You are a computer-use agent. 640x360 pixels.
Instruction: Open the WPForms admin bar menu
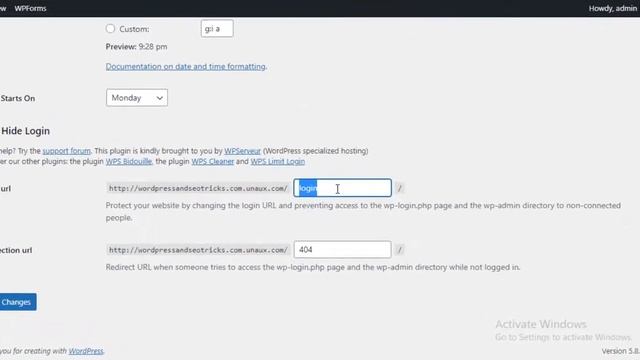click(30, 8)
